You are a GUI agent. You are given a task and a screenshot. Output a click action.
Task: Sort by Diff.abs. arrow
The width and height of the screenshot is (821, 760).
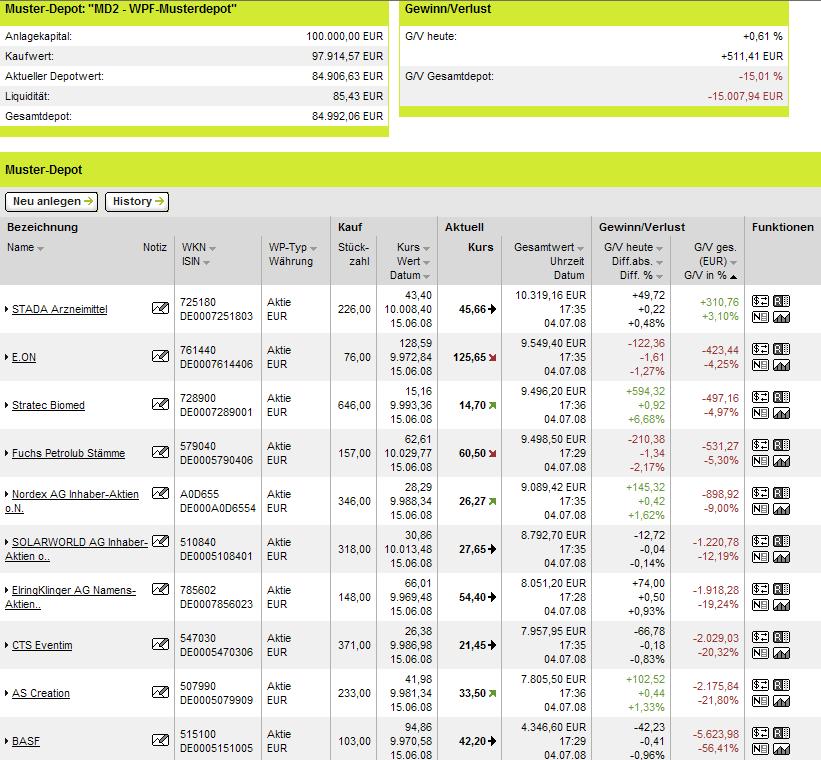659,262
